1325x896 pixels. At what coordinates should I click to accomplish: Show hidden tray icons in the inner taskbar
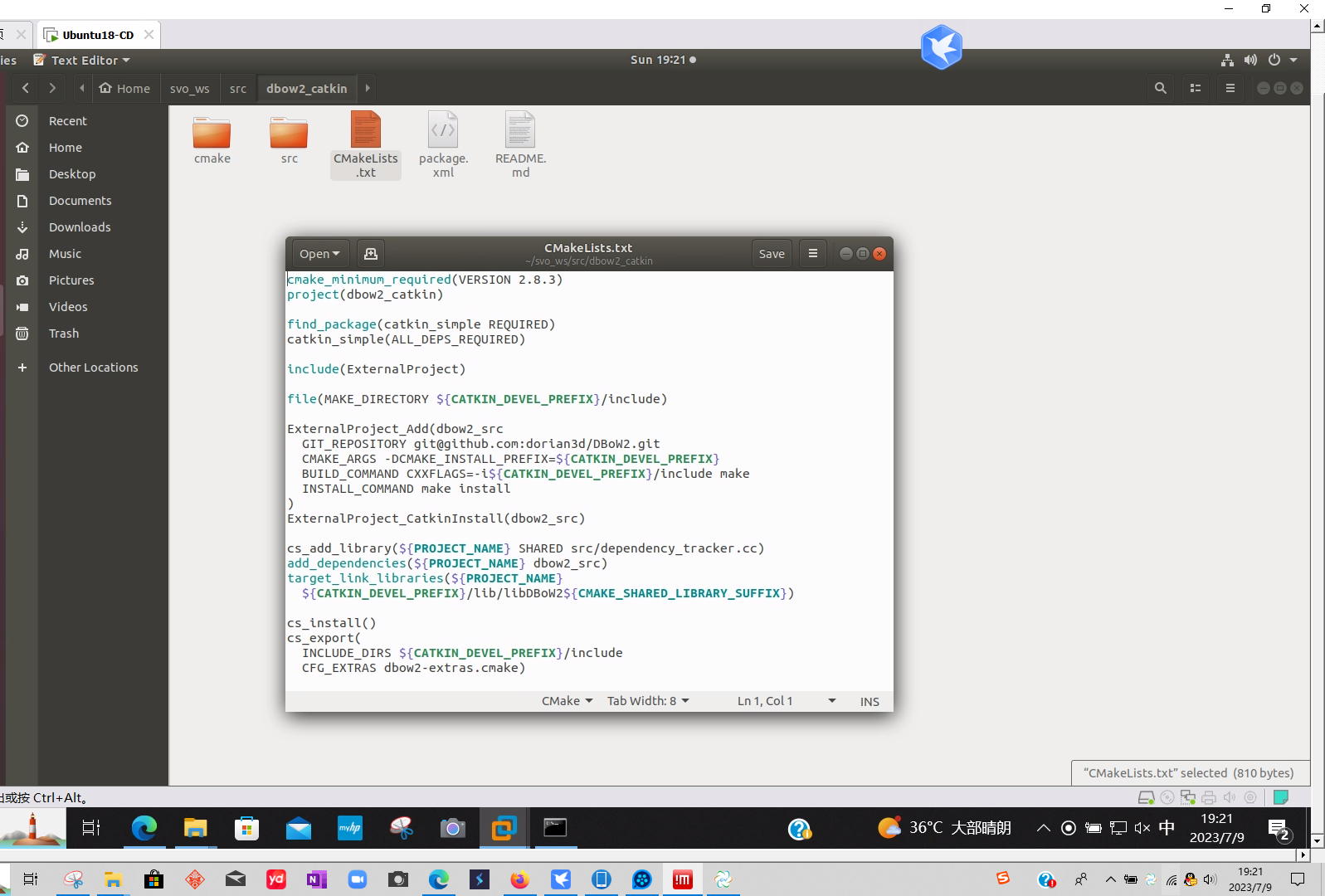click(1044, 828)
